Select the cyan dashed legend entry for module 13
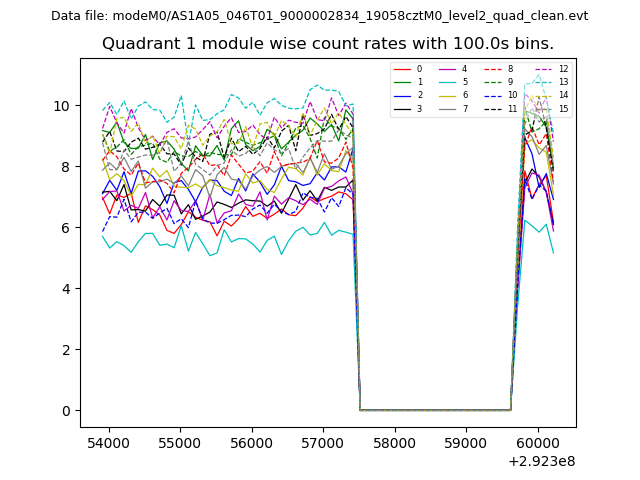This screenshot has height=480, width=640. 543,82
